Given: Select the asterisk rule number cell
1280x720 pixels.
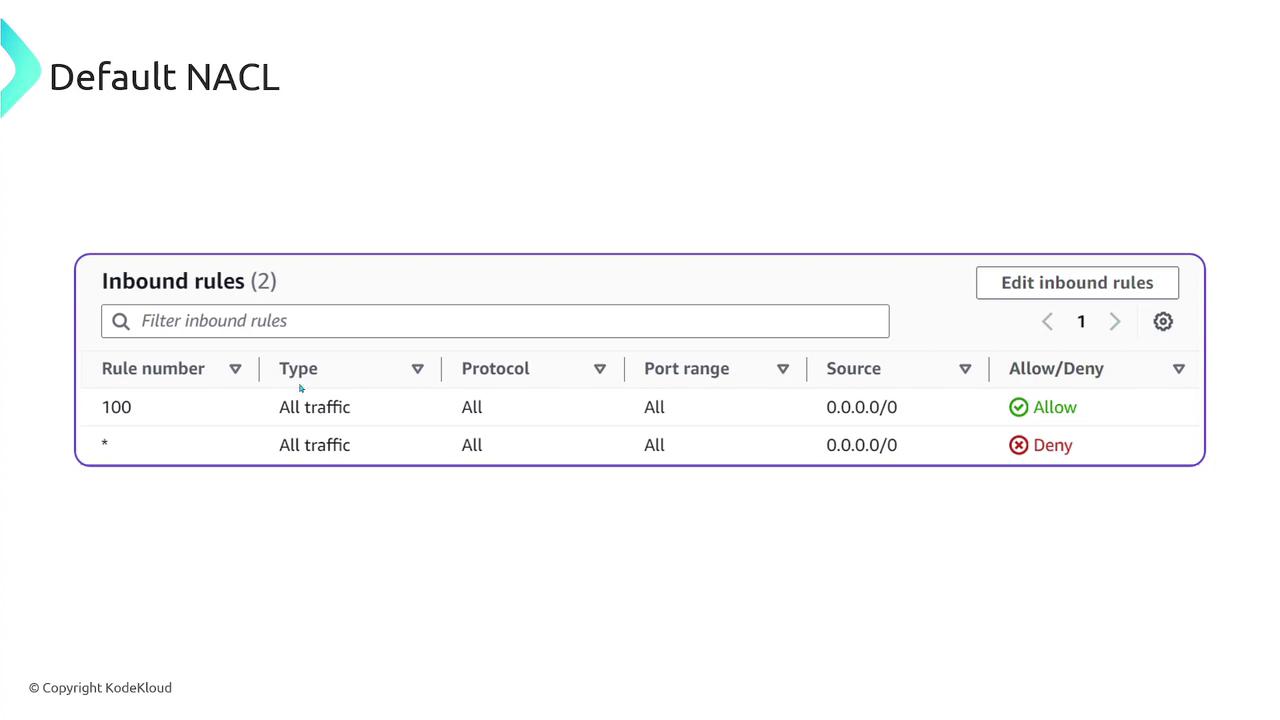Looking at the screenshot, I should (105, 445).
